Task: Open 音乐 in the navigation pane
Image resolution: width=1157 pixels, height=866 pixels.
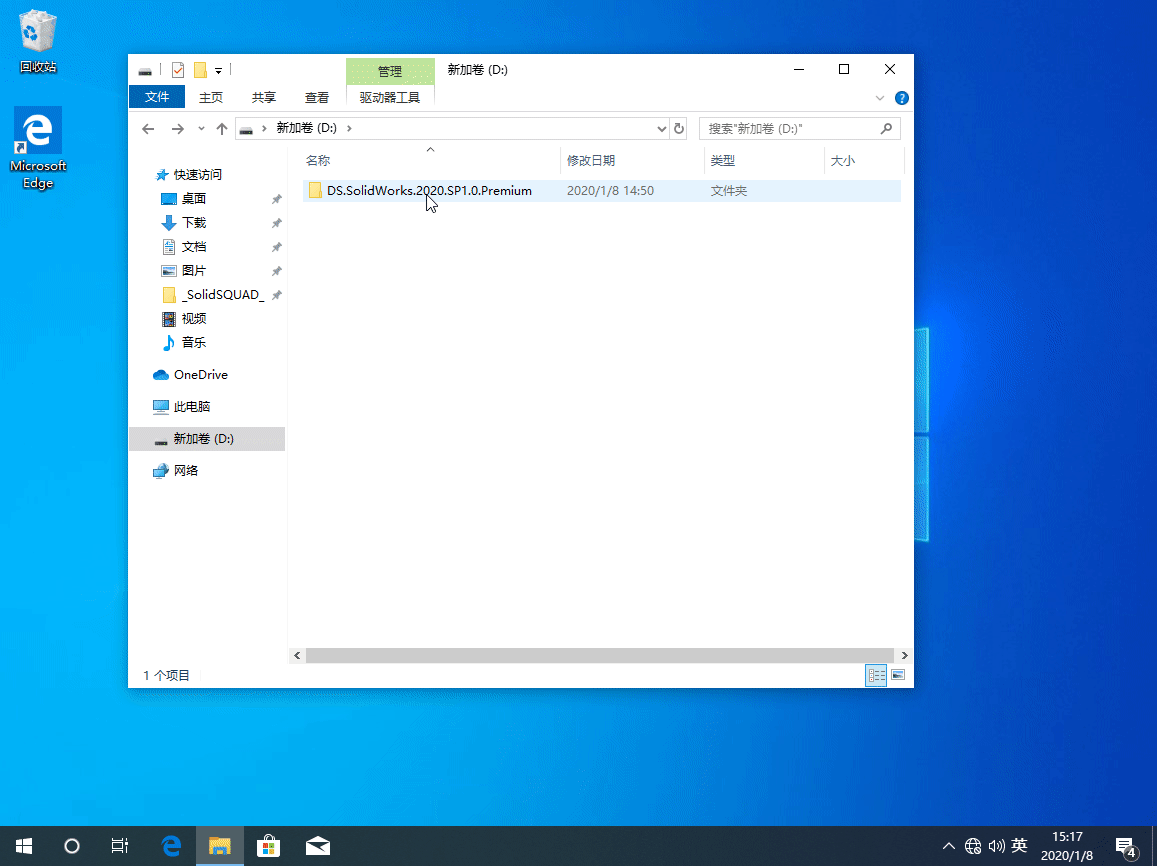Action: pos(193,342)
